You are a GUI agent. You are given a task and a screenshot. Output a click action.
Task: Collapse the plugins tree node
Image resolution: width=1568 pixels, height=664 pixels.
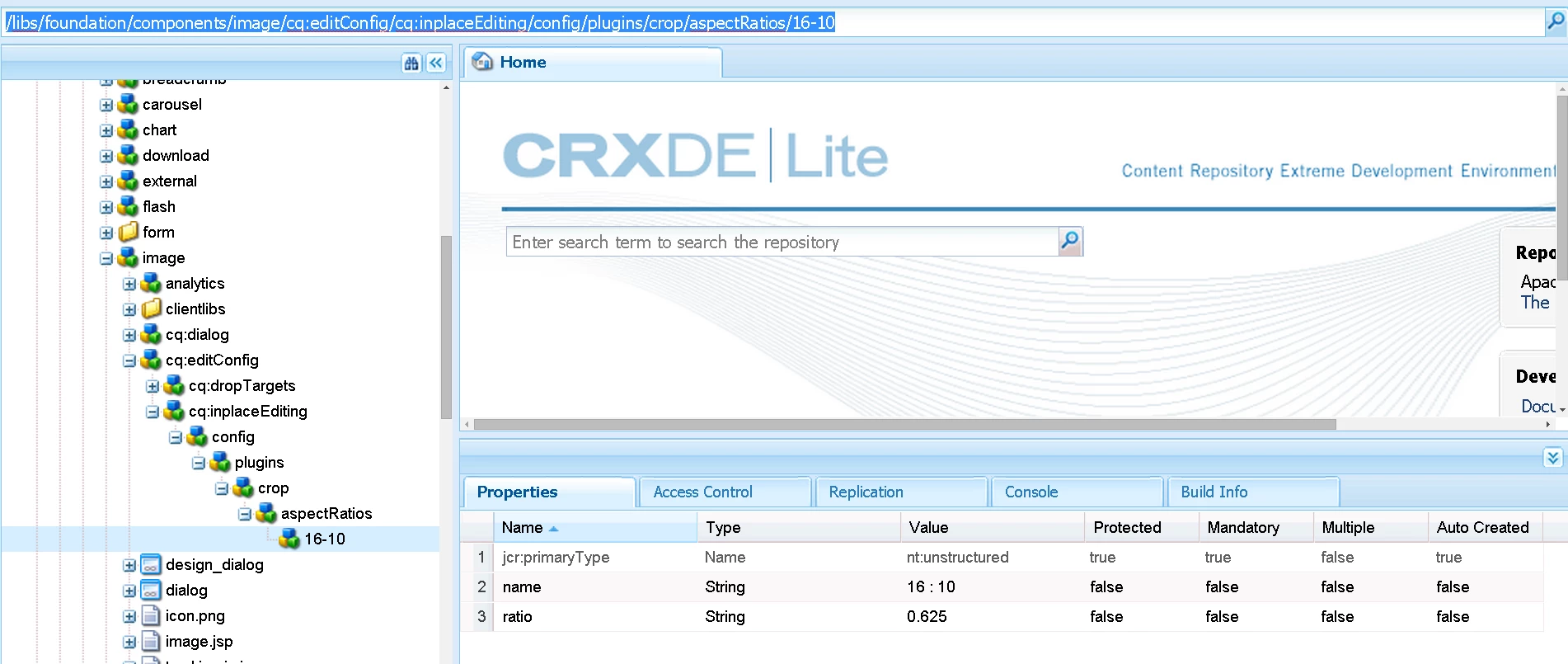199,463
